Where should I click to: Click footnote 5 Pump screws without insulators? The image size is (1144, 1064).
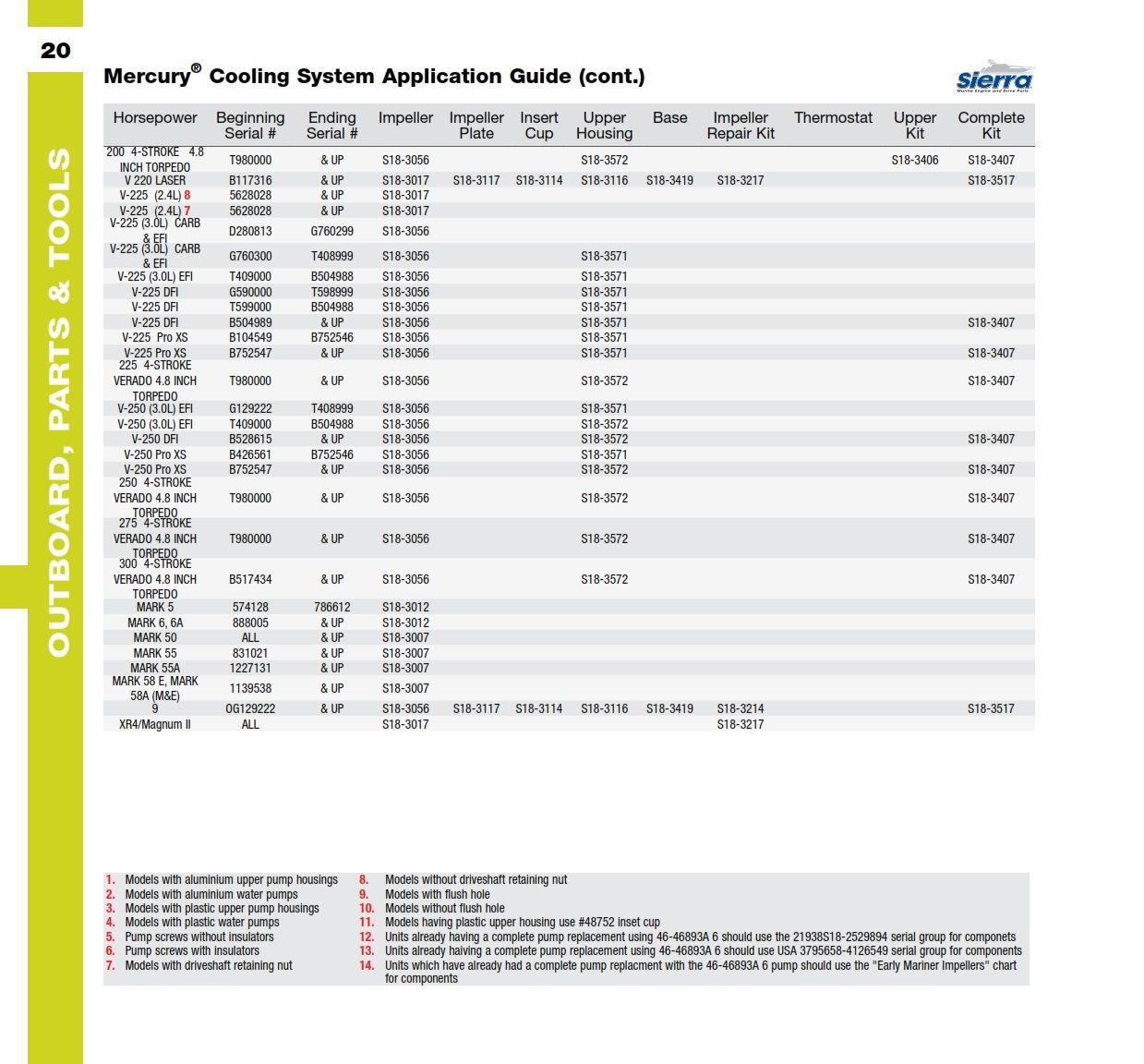click(199, 937)
